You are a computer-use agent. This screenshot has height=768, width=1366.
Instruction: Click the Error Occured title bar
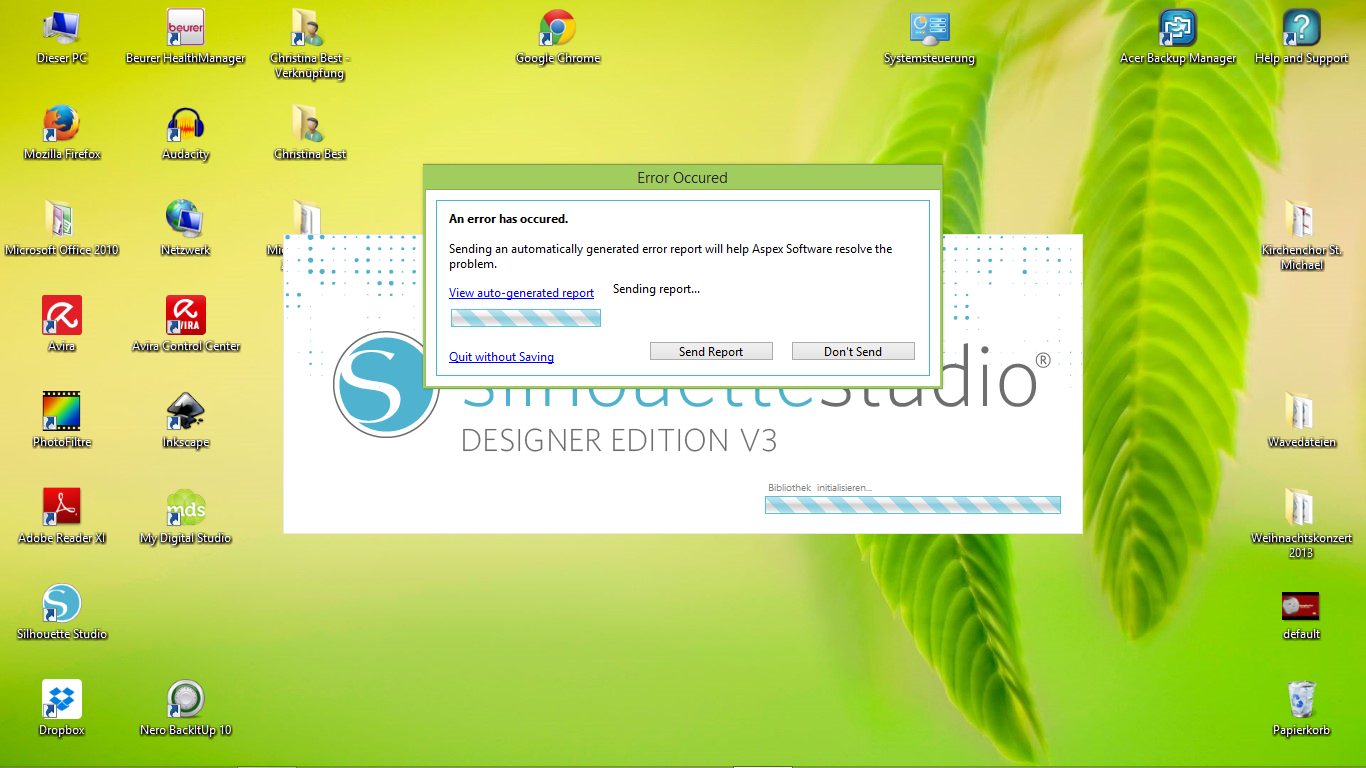[682, 178]
